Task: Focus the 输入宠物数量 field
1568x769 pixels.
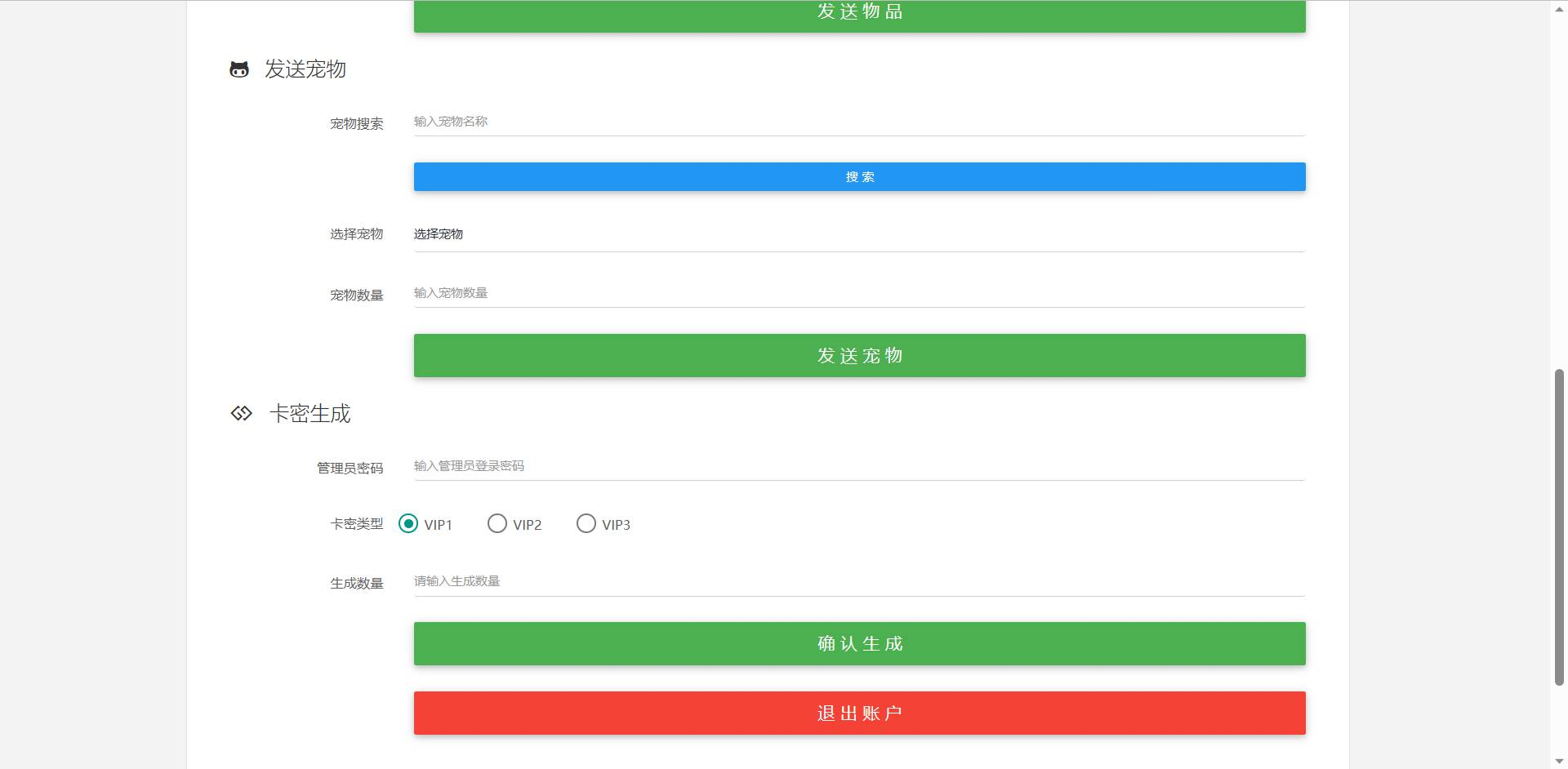Action: point(859,293)
